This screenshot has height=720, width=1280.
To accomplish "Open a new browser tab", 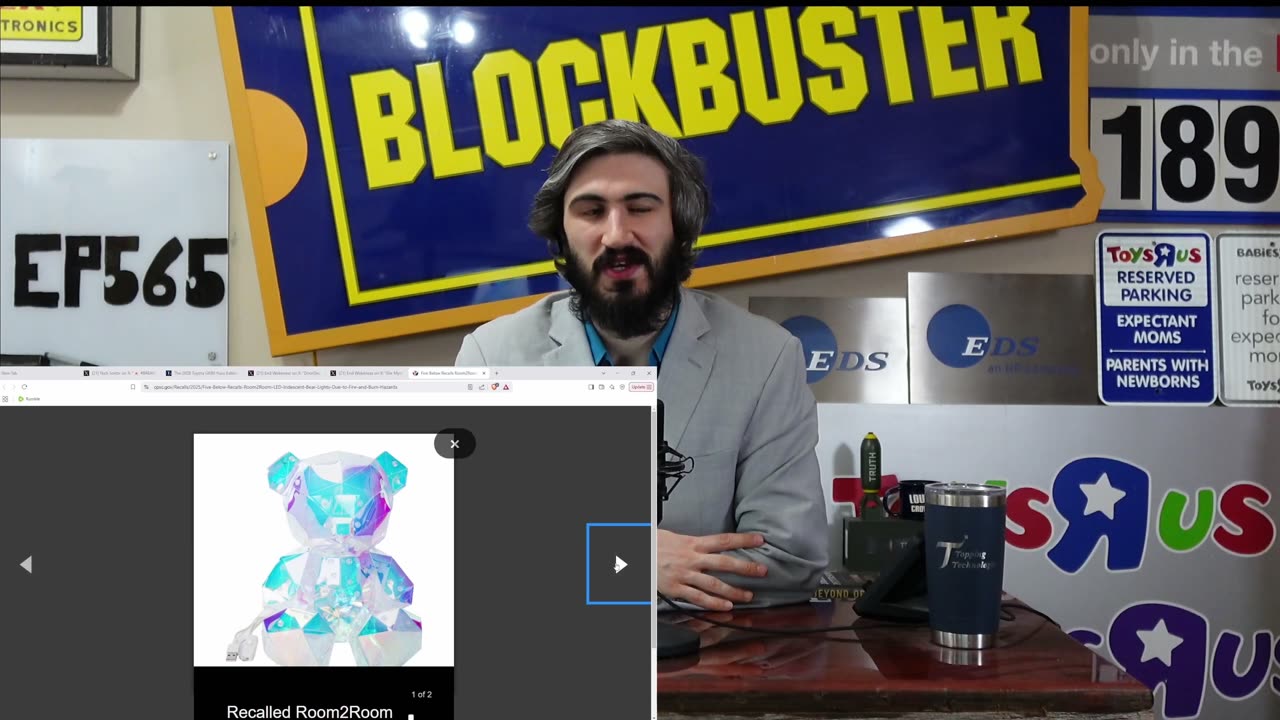I will click(497, 373).
